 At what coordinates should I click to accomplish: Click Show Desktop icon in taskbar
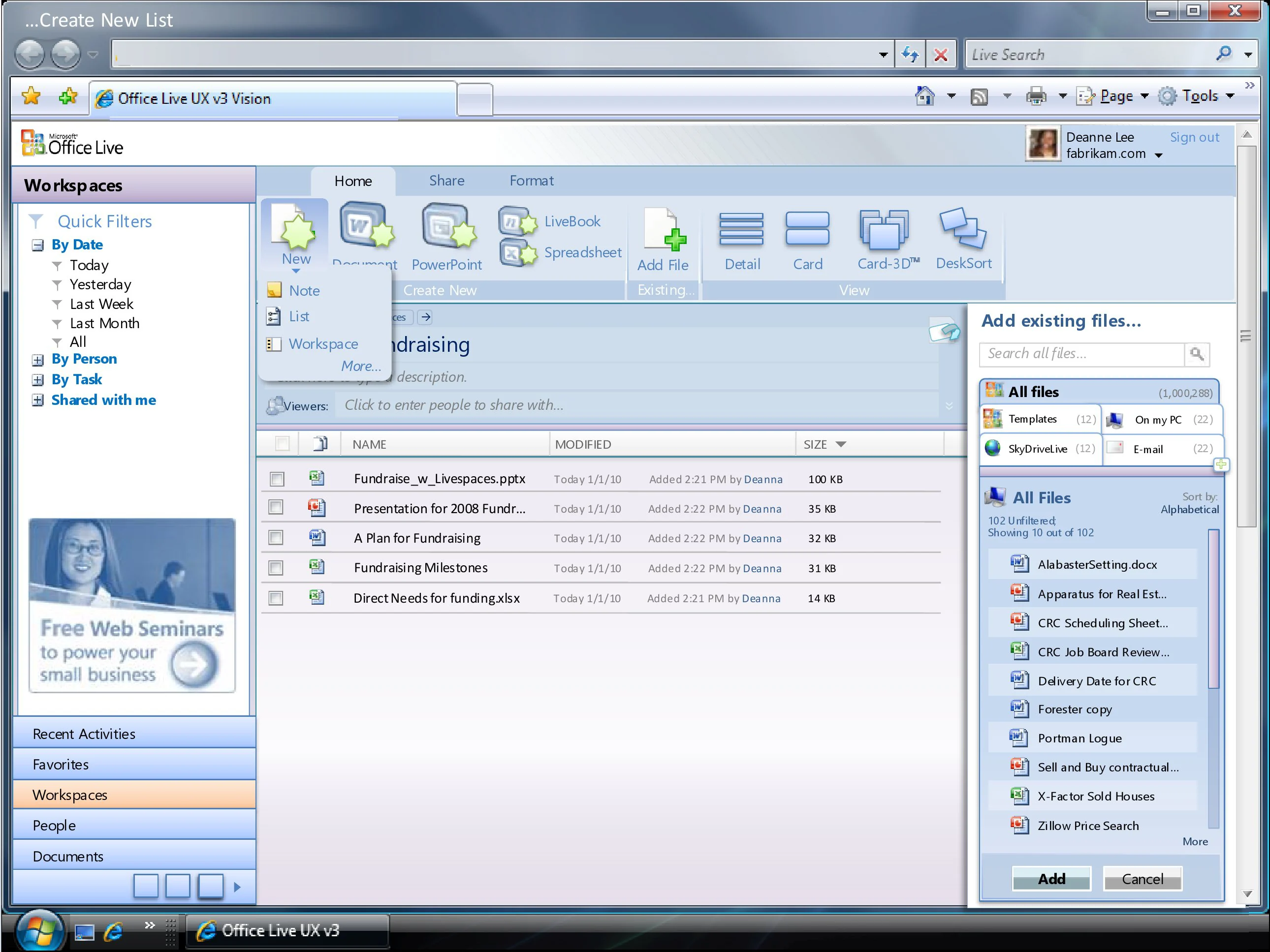coord(84,932)
